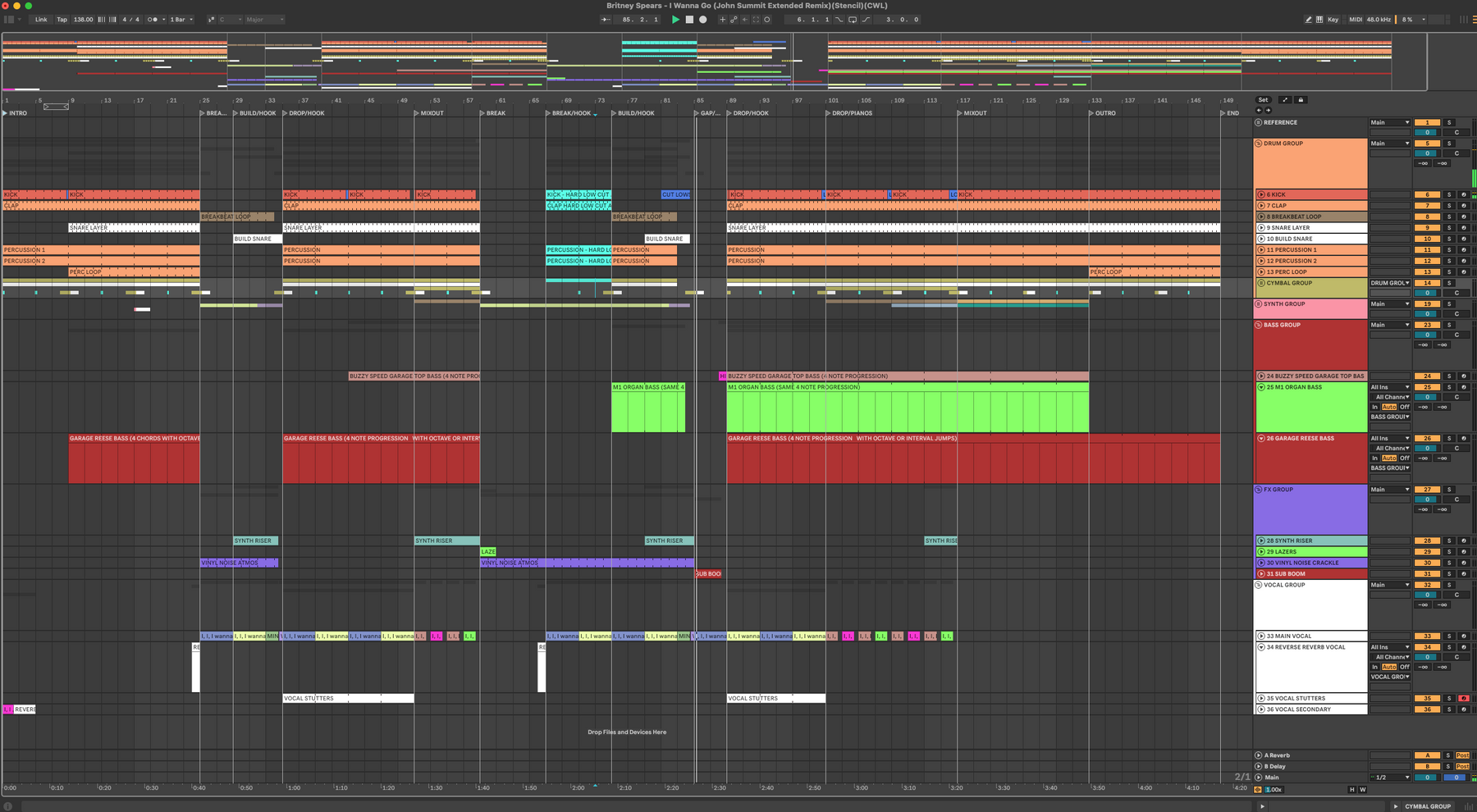Unfold the SYNTH GROUP track icon
This screenshot has width=1477, height=812.
1259,304
